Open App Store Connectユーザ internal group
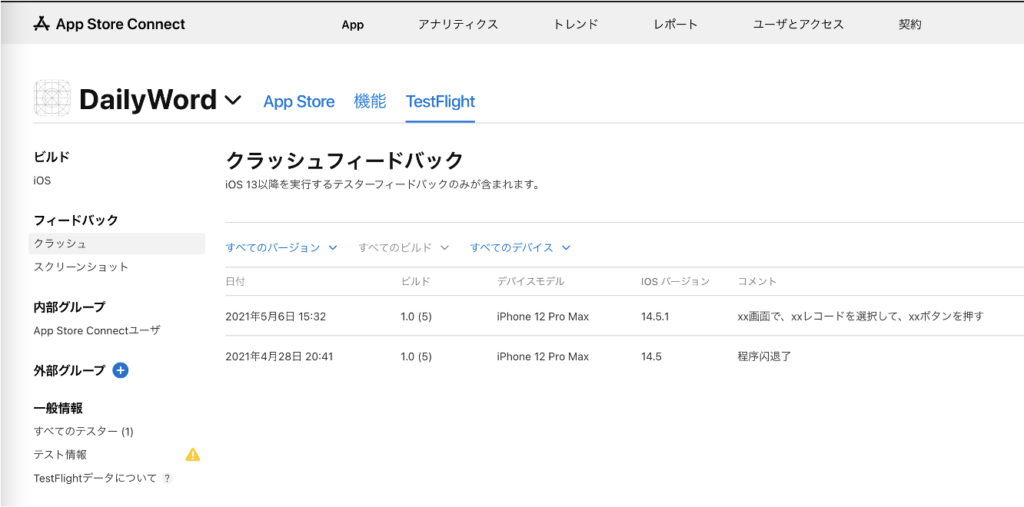The height and width of the screenshot is (507, 1024). [x=97, y=331]
